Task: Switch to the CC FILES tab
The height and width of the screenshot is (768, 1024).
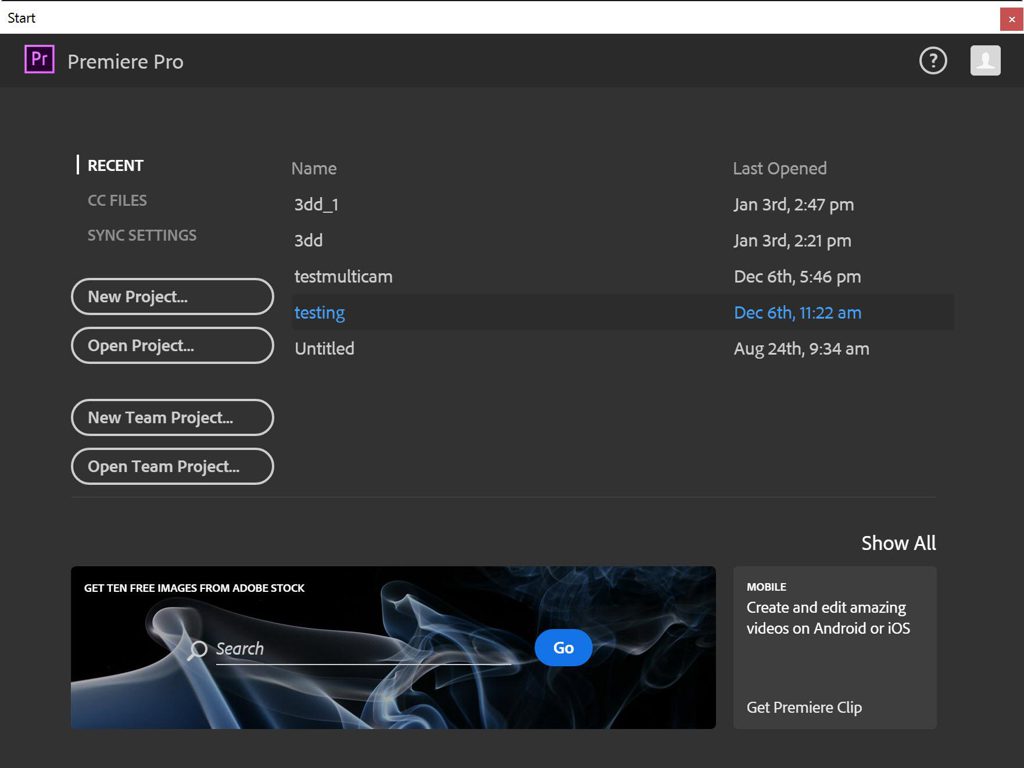Action: point(117,200)
